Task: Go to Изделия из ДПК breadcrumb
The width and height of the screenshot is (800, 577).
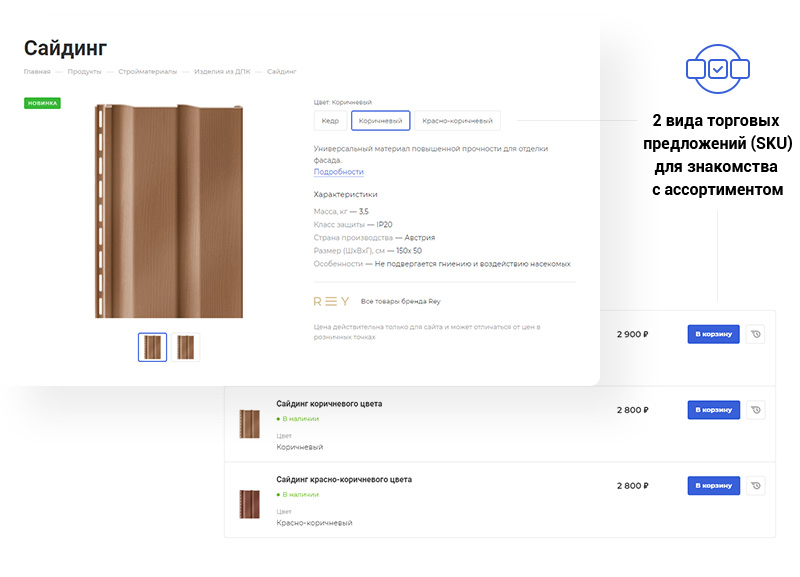Action: coord(222,72)
